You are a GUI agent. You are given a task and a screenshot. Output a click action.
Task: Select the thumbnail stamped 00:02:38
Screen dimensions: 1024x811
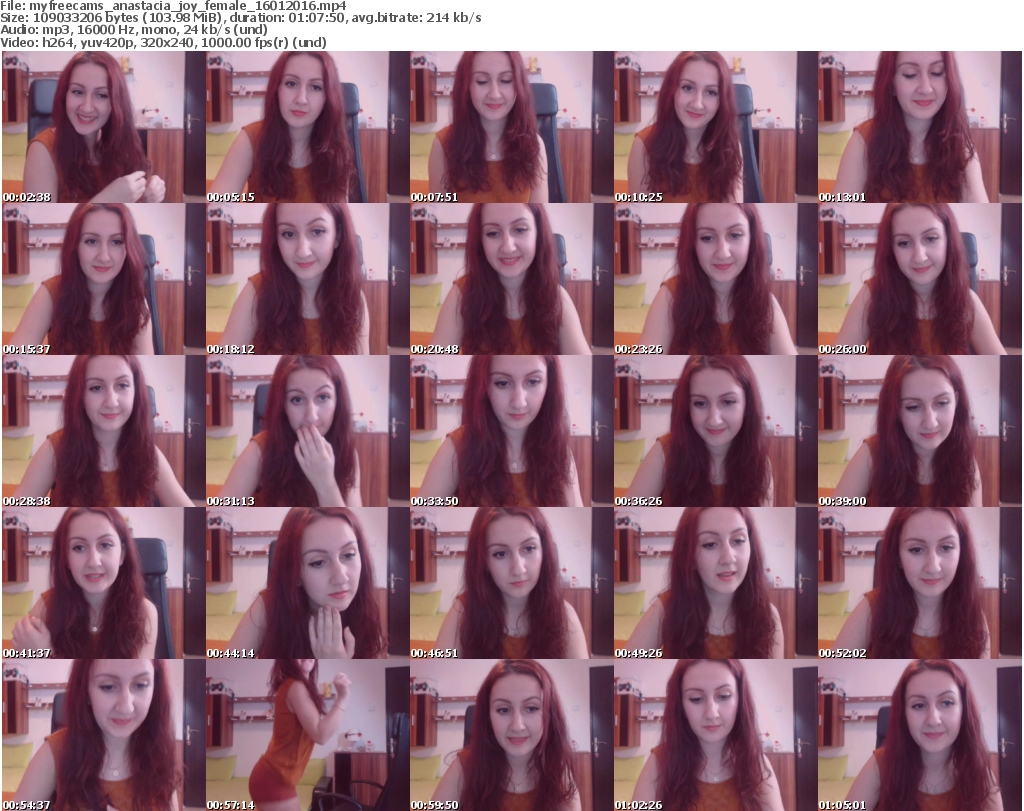pyautogui.click(x=104, y=127)
